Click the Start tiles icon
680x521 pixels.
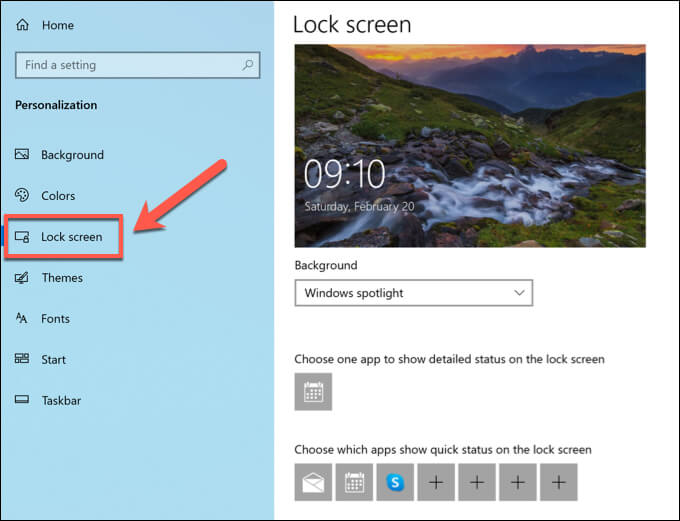22,359
